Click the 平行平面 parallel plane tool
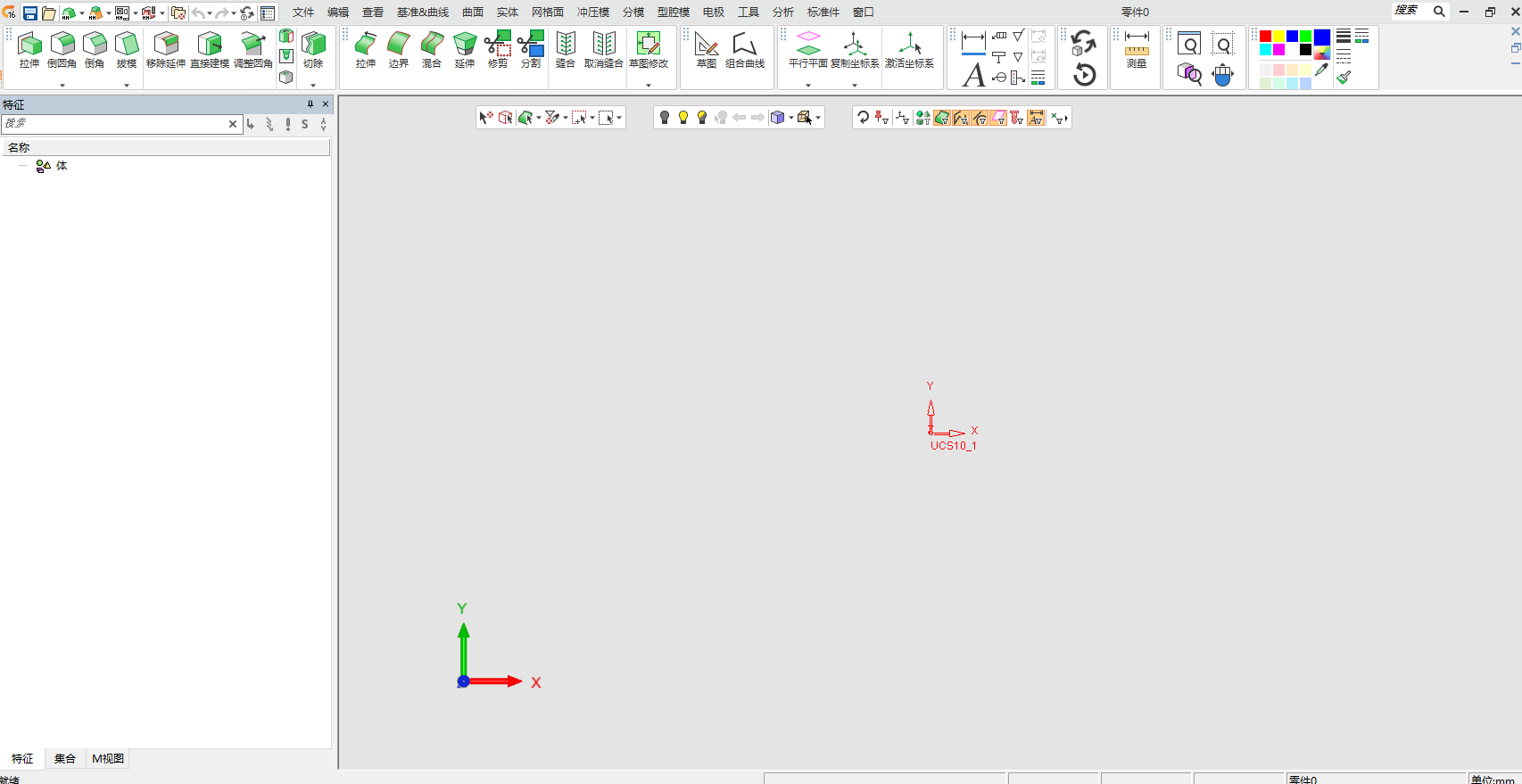 click(807, 50)
